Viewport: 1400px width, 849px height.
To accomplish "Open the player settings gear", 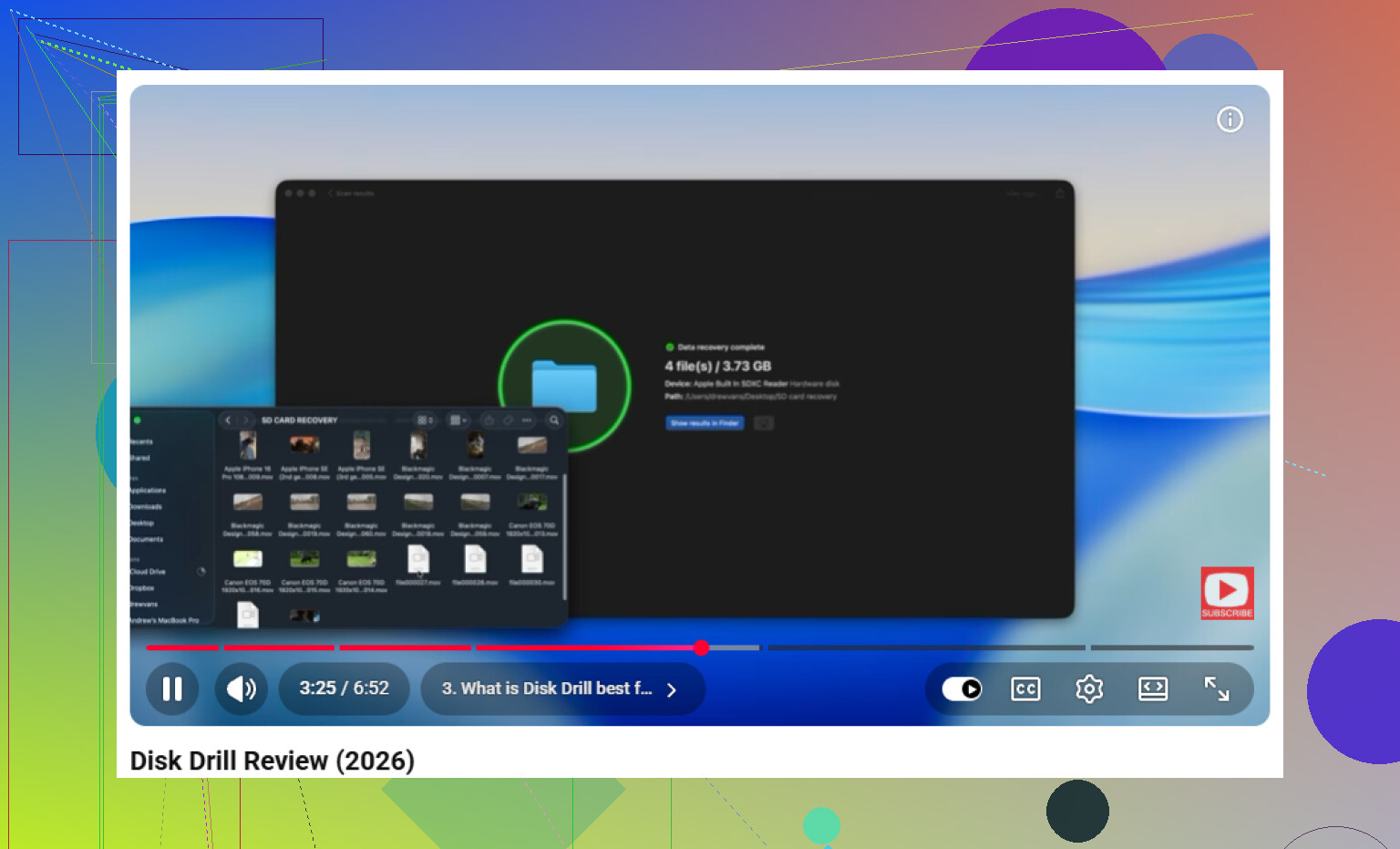I will tap(1089, 689).
